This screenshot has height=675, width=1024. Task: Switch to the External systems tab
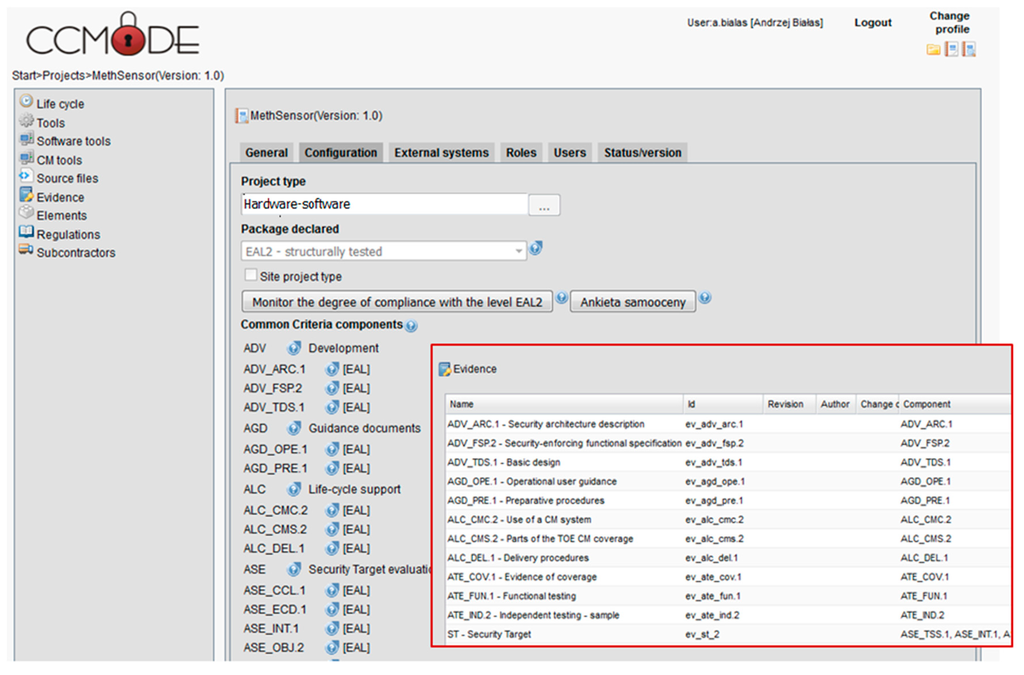(x=441, y=153)
